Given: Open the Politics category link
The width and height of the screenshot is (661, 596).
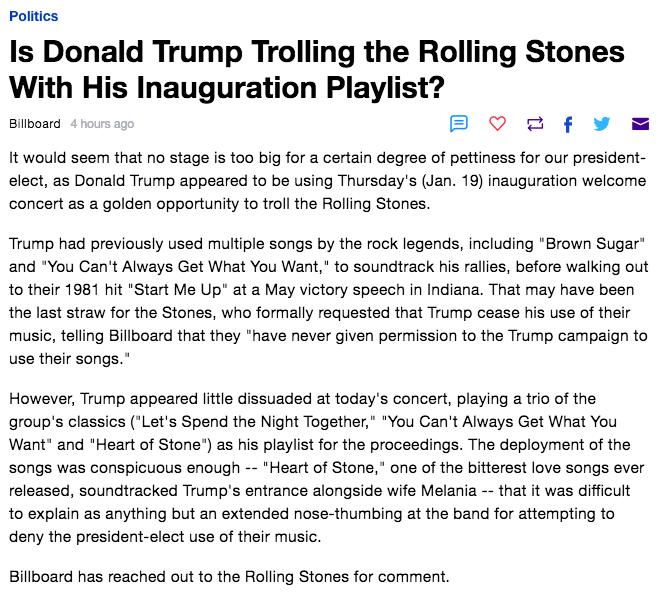Looking at the screenshot, I should pos(34,16).
